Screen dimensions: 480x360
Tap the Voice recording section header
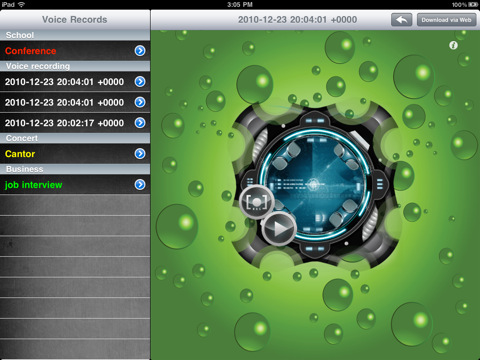[x=75, y=66]
